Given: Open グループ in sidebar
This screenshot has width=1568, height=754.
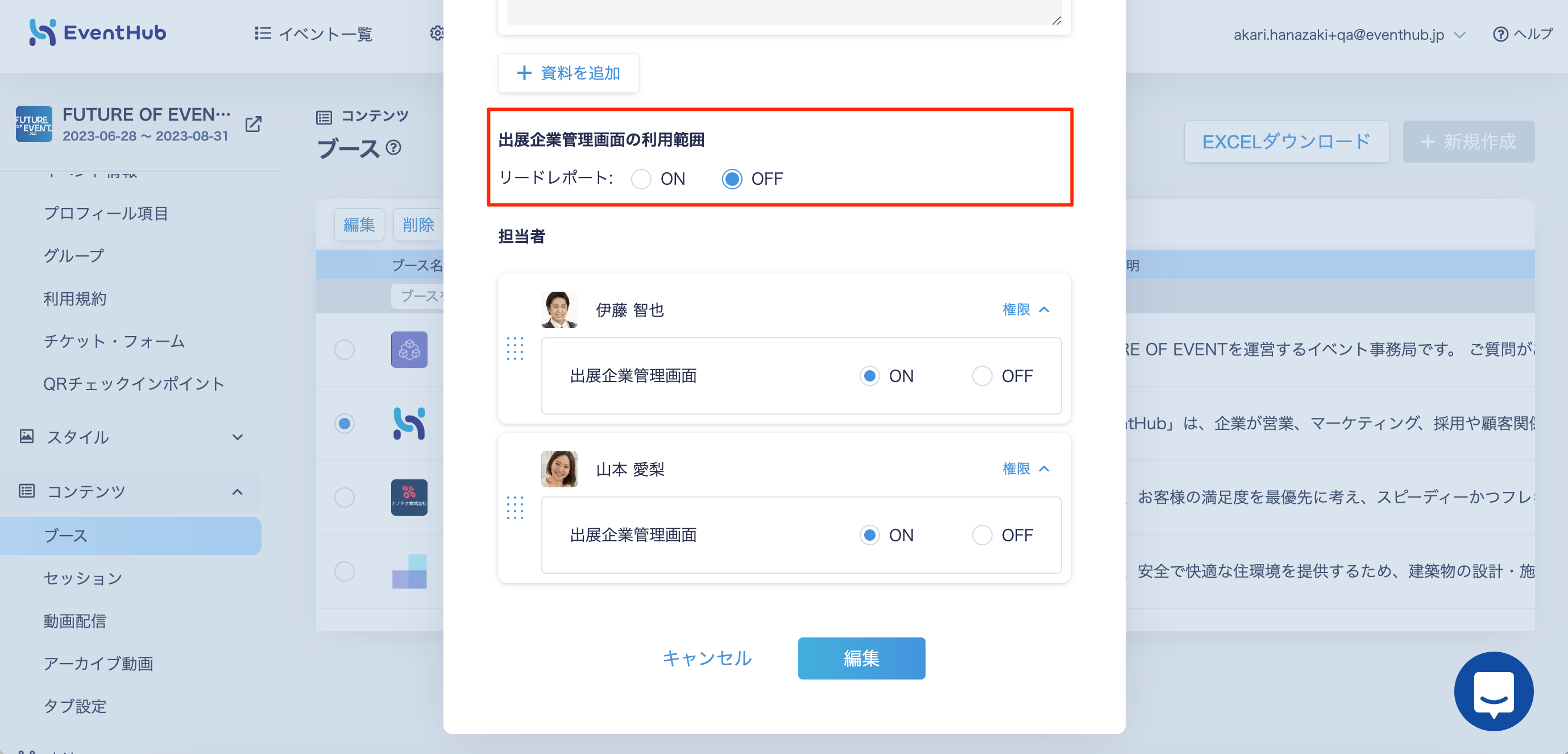Looking at the screenshot, I should [74, 256].
